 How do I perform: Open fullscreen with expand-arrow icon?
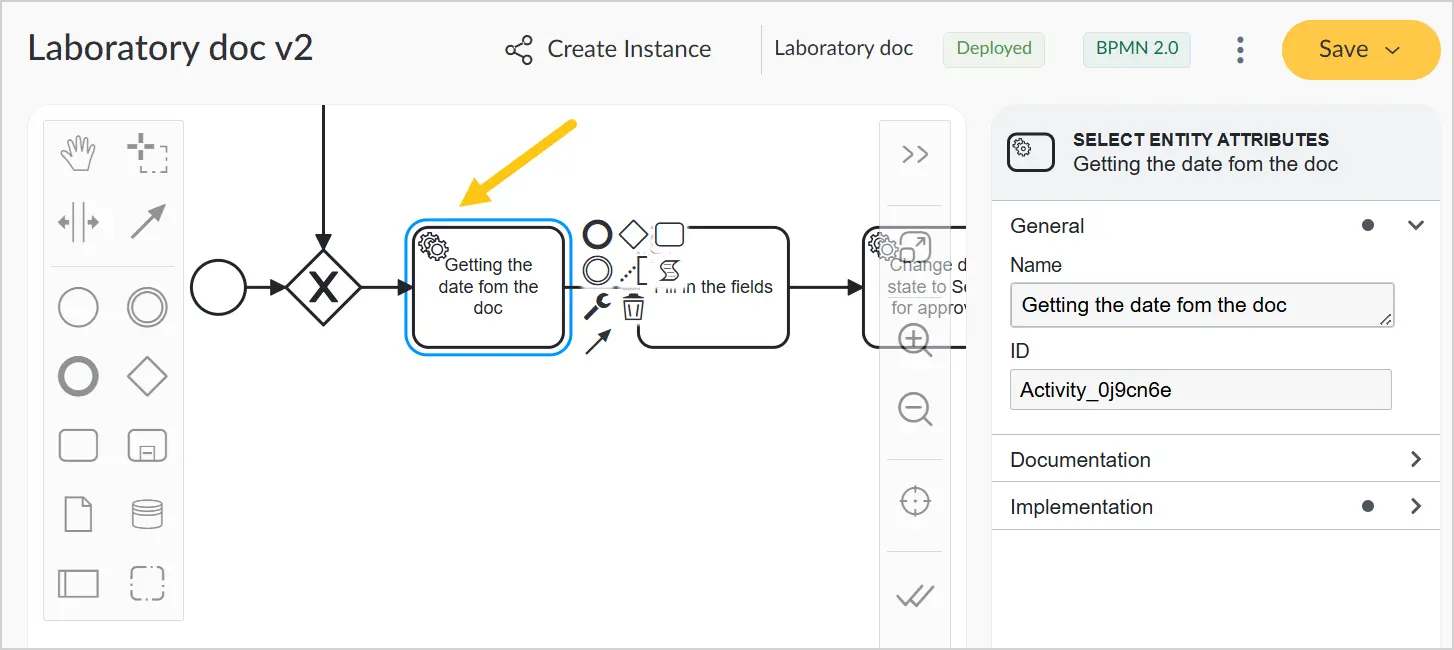click(915, 246)
